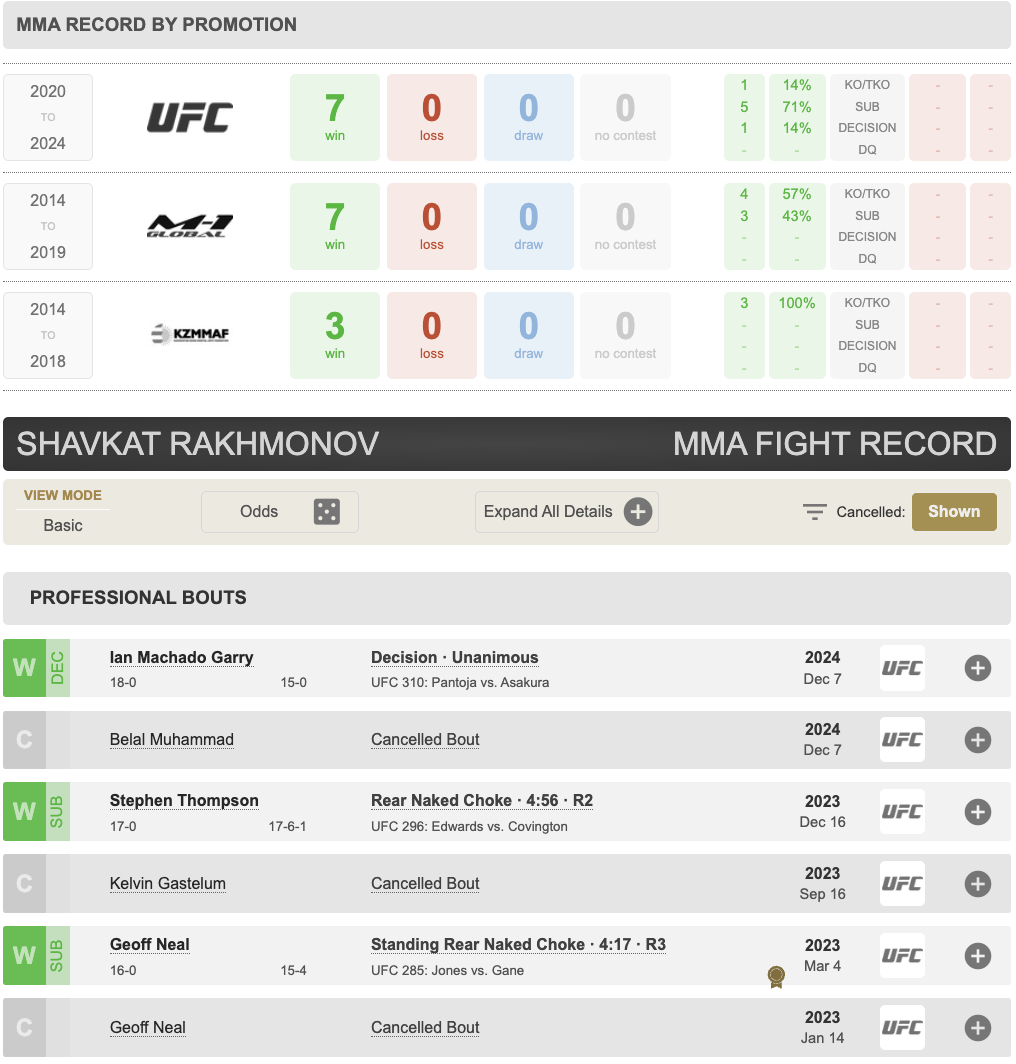Expand Ian Machado Garry bout details
Screen dimensions: 1016x1064
(x=977, y=668)
